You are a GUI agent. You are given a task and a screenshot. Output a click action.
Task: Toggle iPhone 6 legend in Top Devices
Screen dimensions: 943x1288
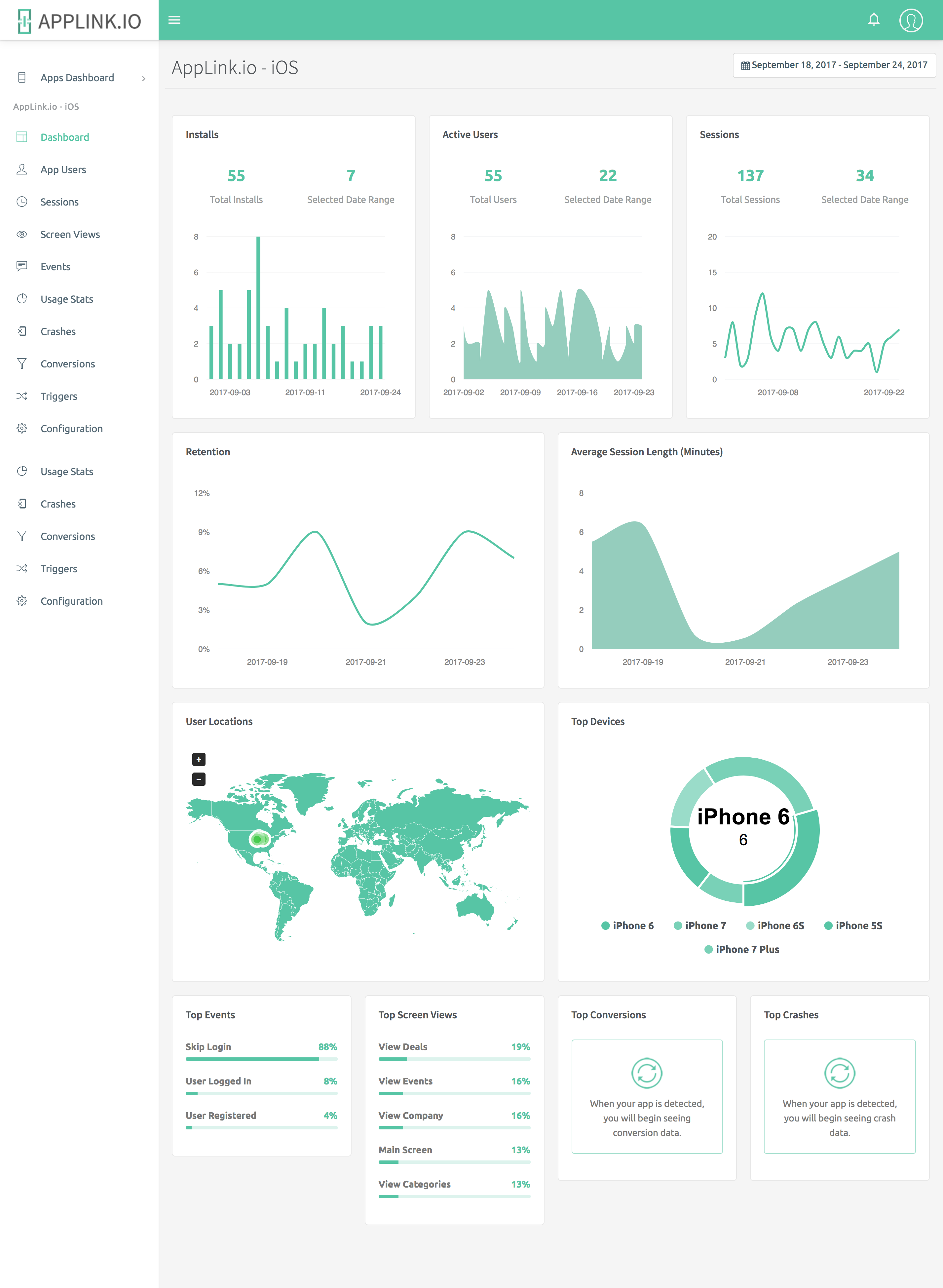(x=627, y=926)
